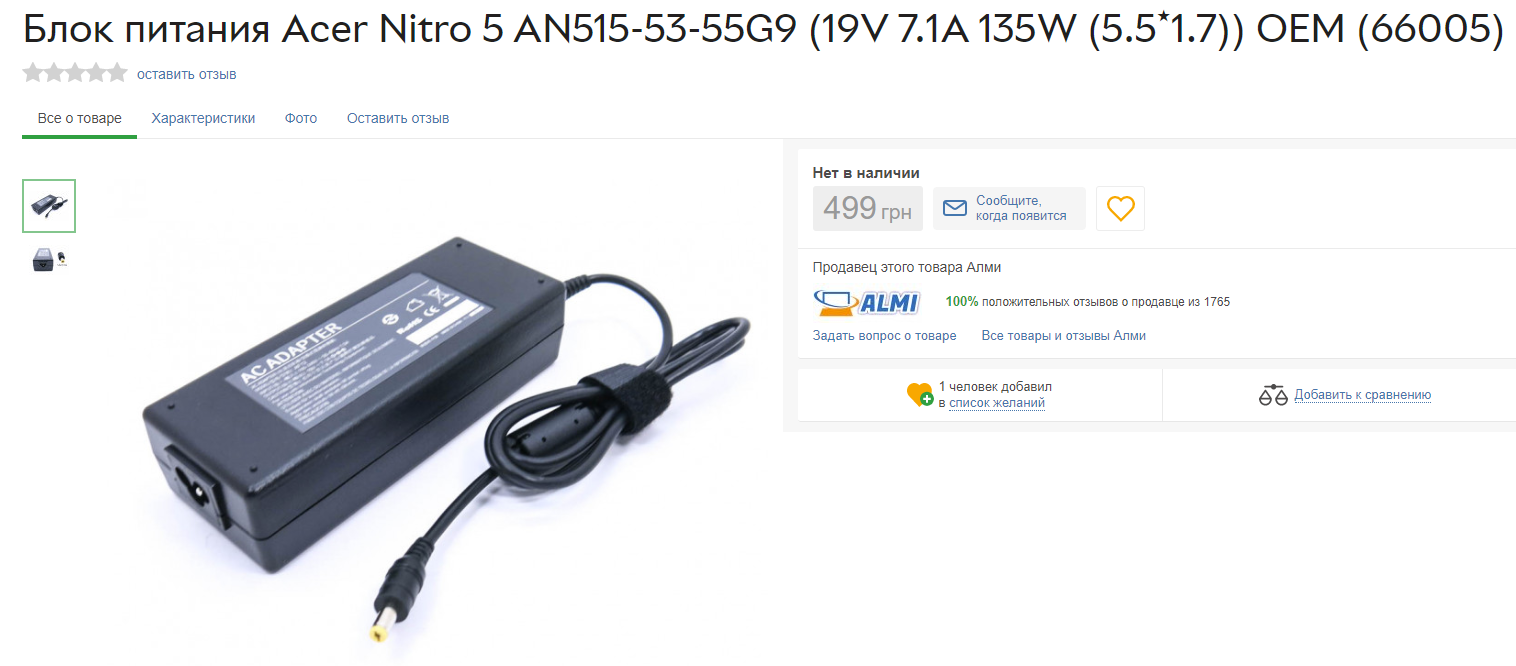The image size is (1516, 666).
Task: Click the orange heart with plus icon
Action: [x=919, y=395]
